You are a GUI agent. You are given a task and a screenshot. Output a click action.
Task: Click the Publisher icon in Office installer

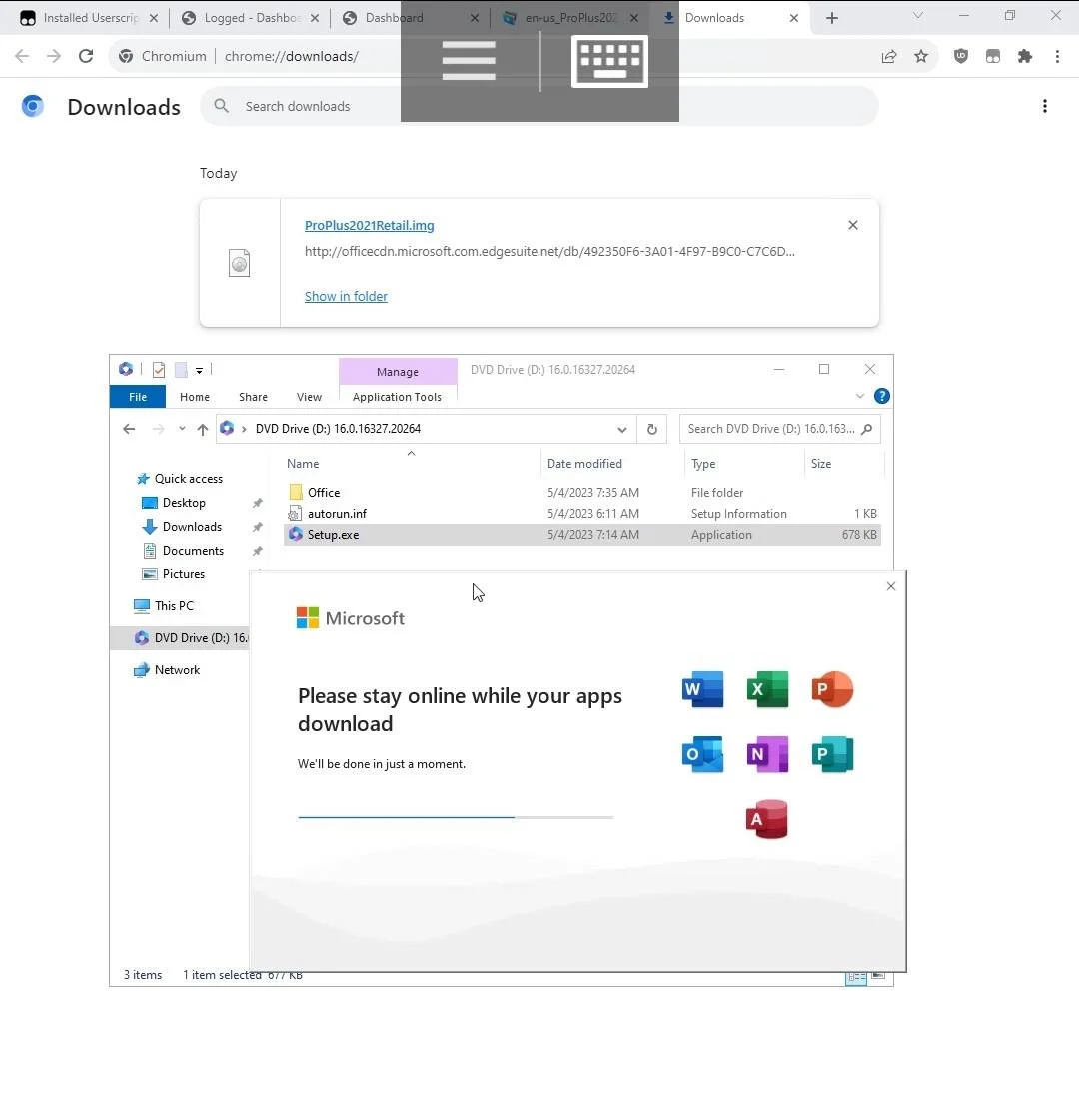click(832, 754)
